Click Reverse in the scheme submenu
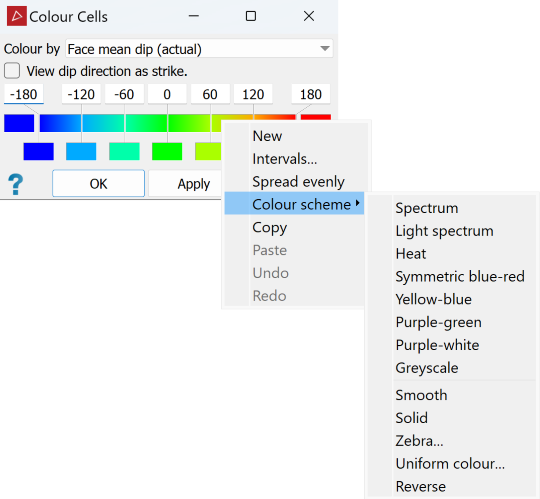 [x=420, y=487]
